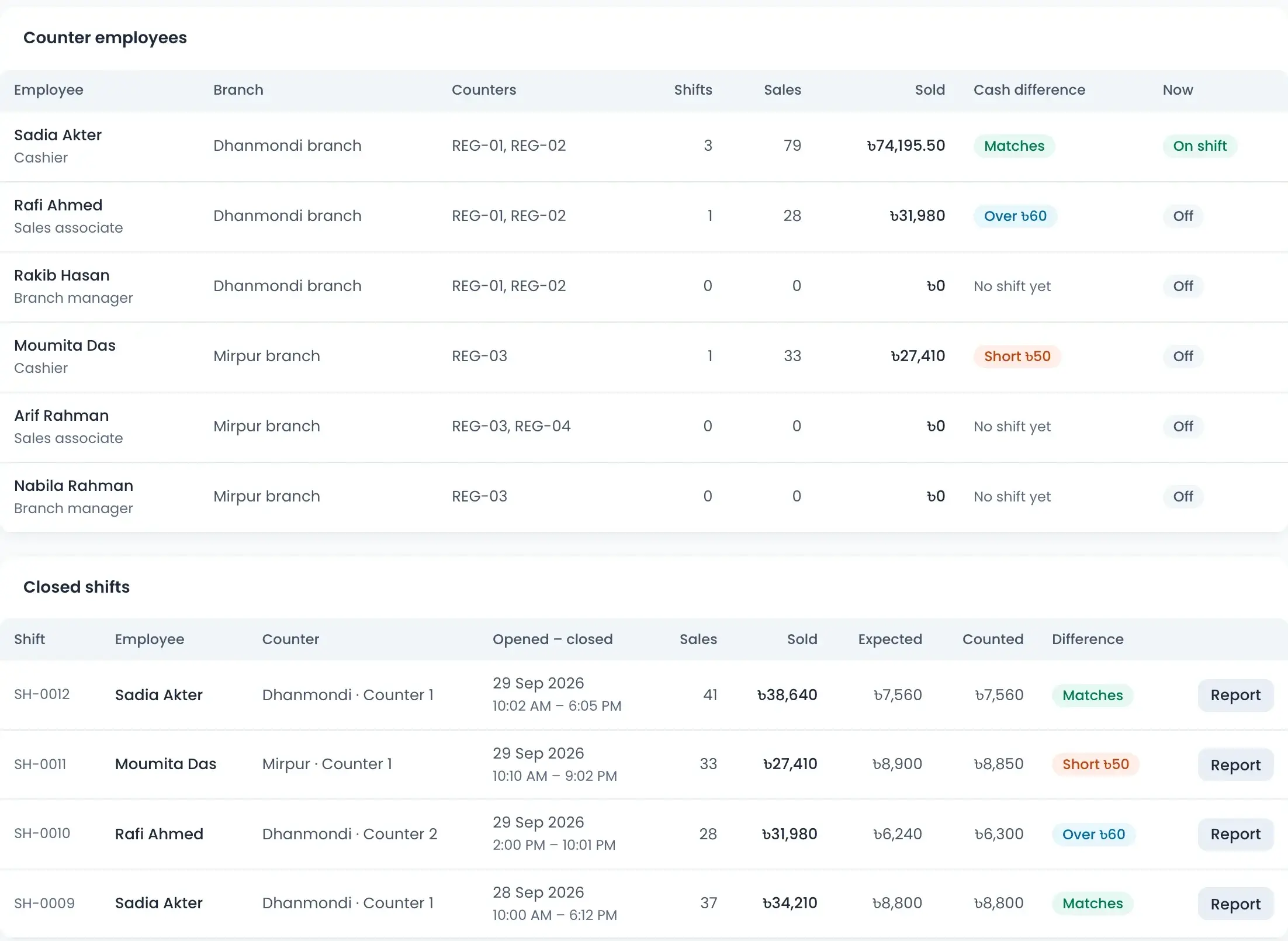Screen dimensions: 1288x941
Task: Select Rafi Ahmed in Counter employees table
Action: coord(58,205)
